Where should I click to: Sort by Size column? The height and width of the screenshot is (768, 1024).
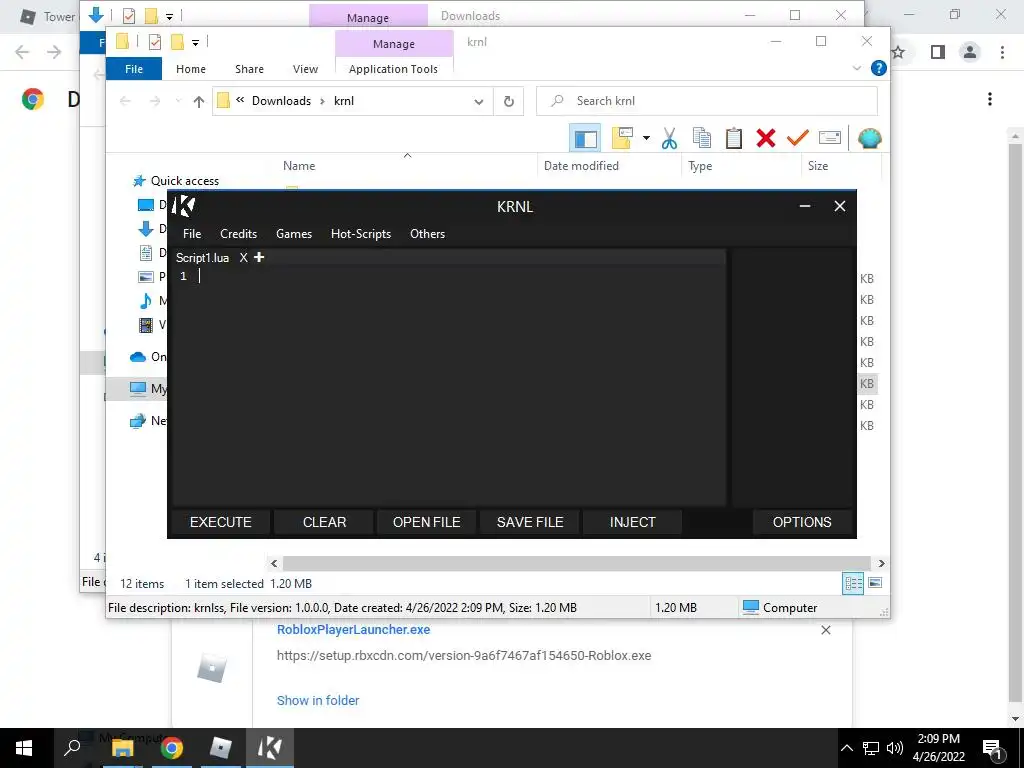[818, 166]
